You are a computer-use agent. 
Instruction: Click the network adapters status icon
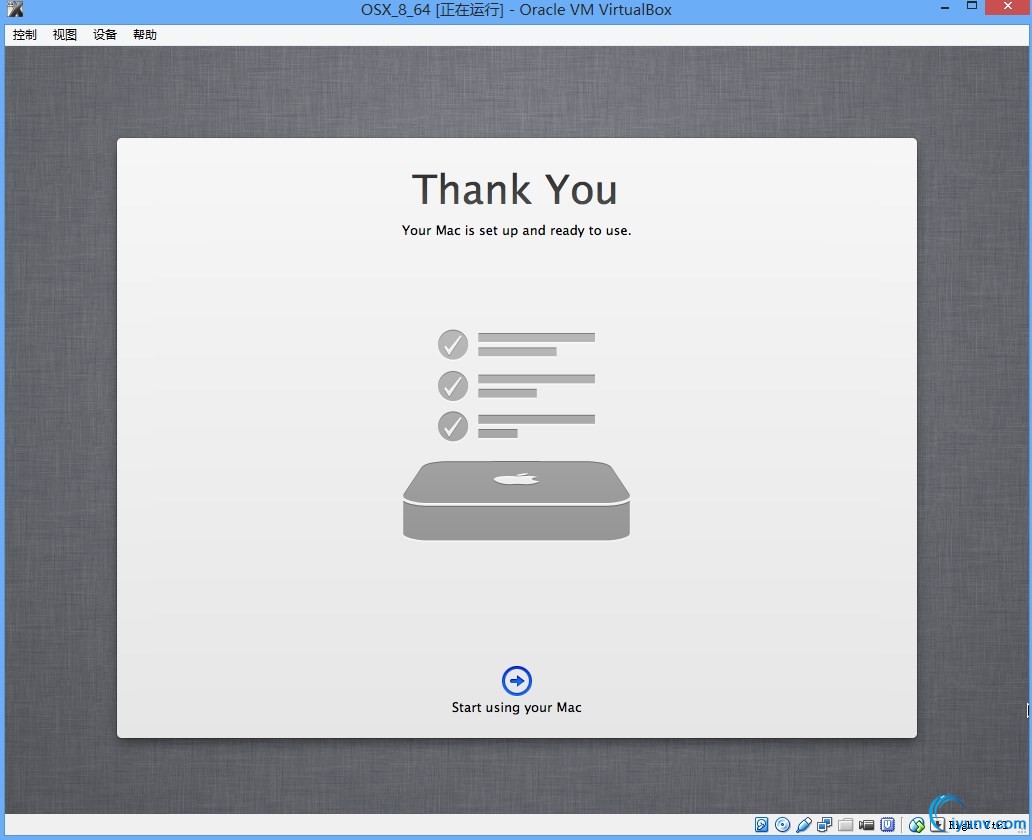point(825,824)
